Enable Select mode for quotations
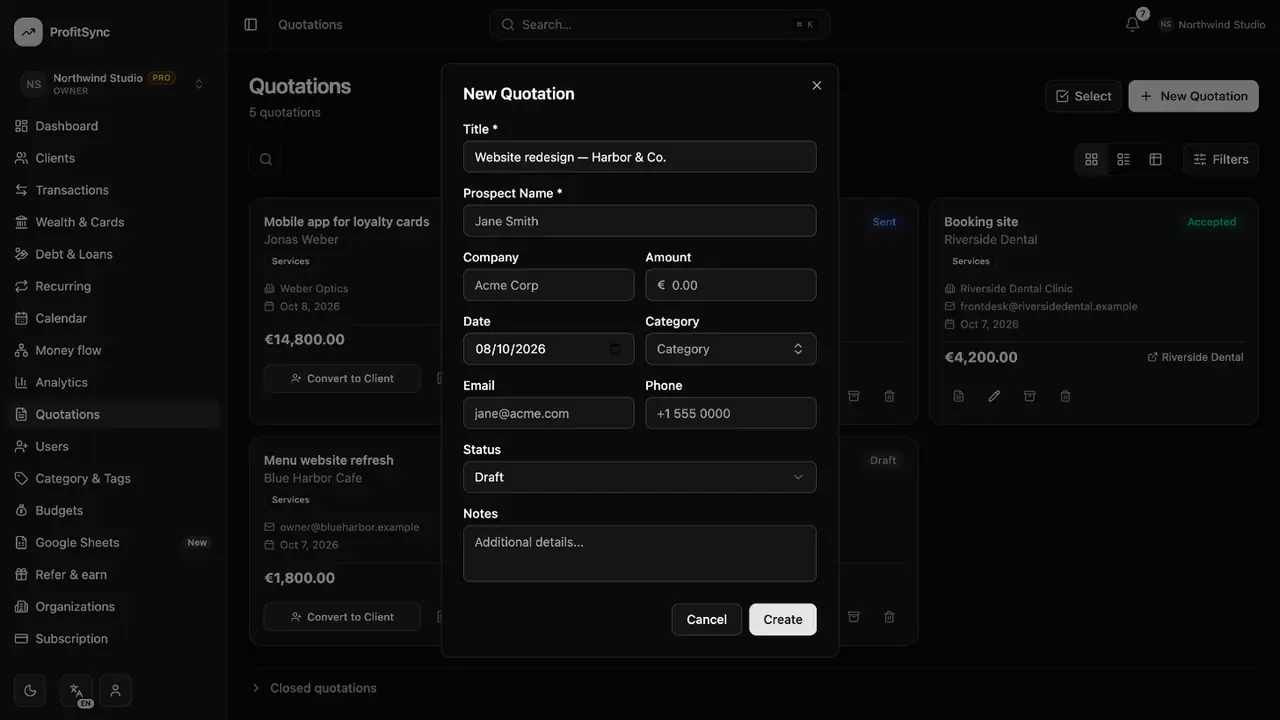Viewport: 1280px width, 720px height. 1083,96
